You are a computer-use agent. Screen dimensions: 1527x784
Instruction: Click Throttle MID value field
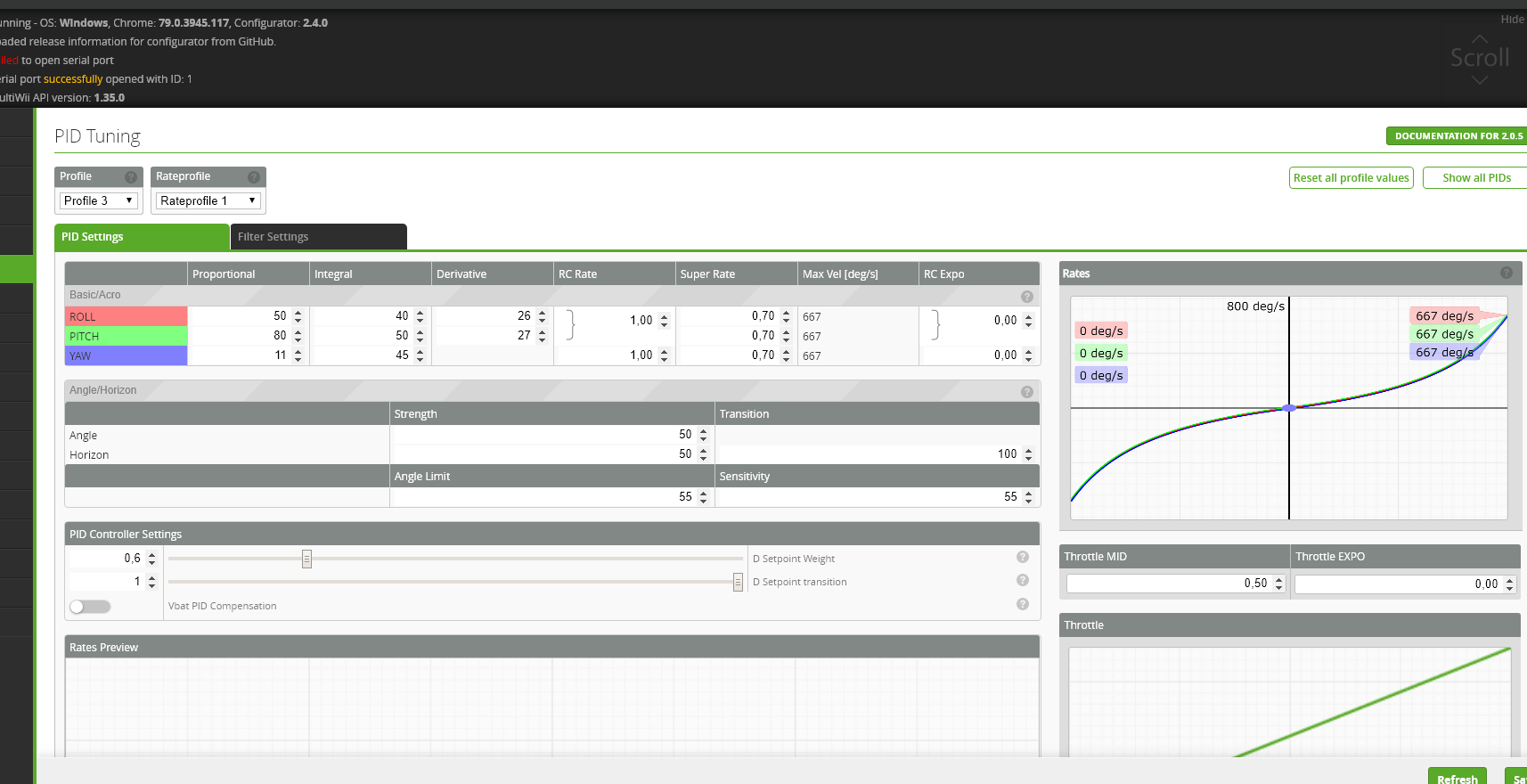tap(1176, 584)
